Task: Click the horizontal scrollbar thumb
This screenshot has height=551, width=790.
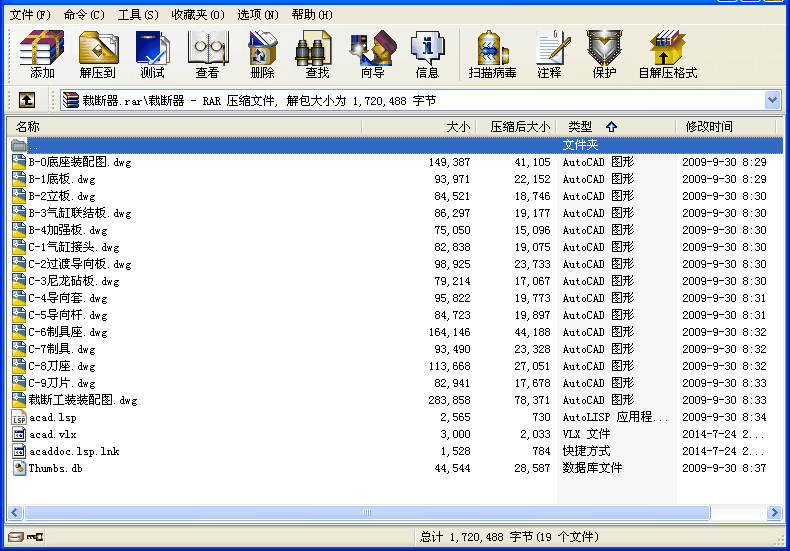Action: [x=366, y=512]
